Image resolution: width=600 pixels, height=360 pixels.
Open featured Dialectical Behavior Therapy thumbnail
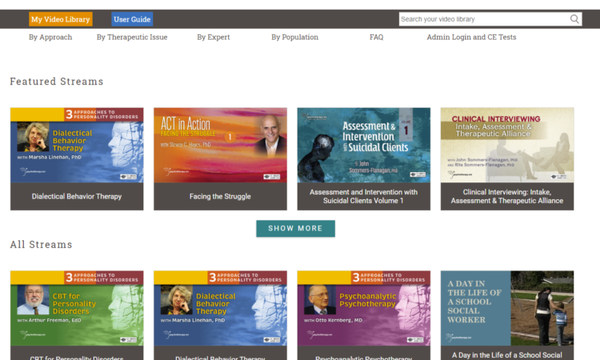tap(77, 145)
